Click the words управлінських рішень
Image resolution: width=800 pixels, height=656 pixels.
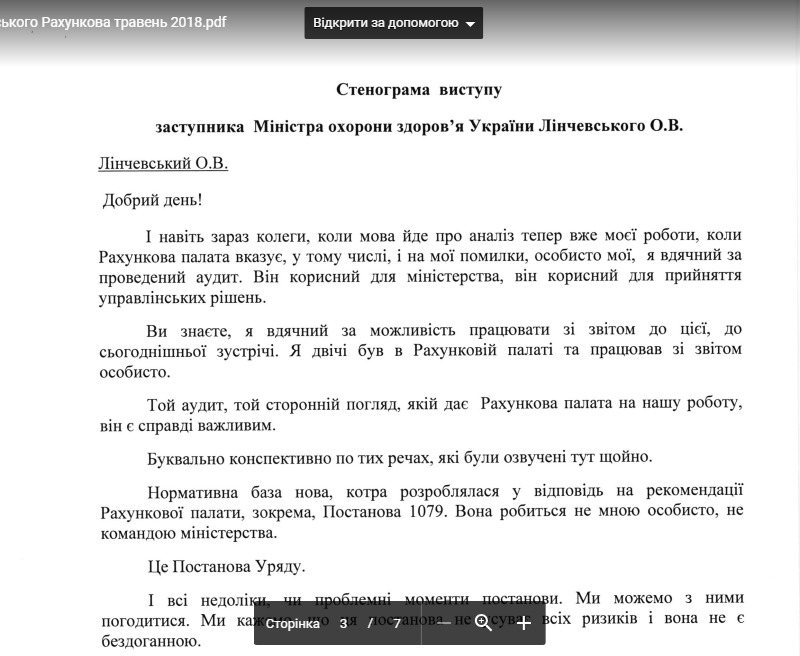(183, 298)
